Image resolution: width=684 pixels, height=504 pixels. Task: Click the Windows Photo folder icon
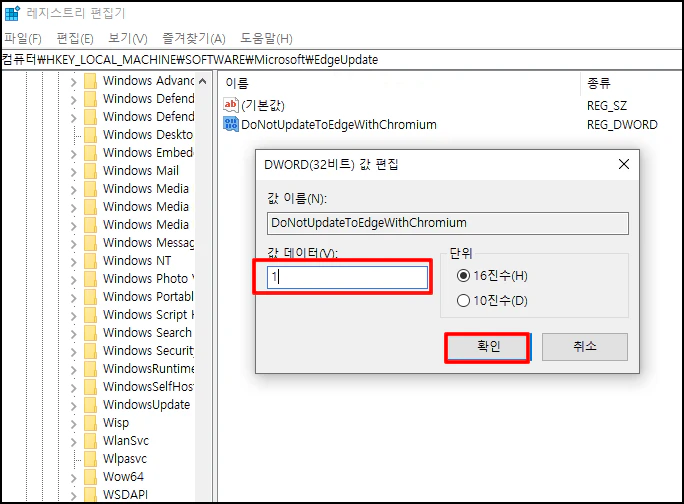pos(90,279)
